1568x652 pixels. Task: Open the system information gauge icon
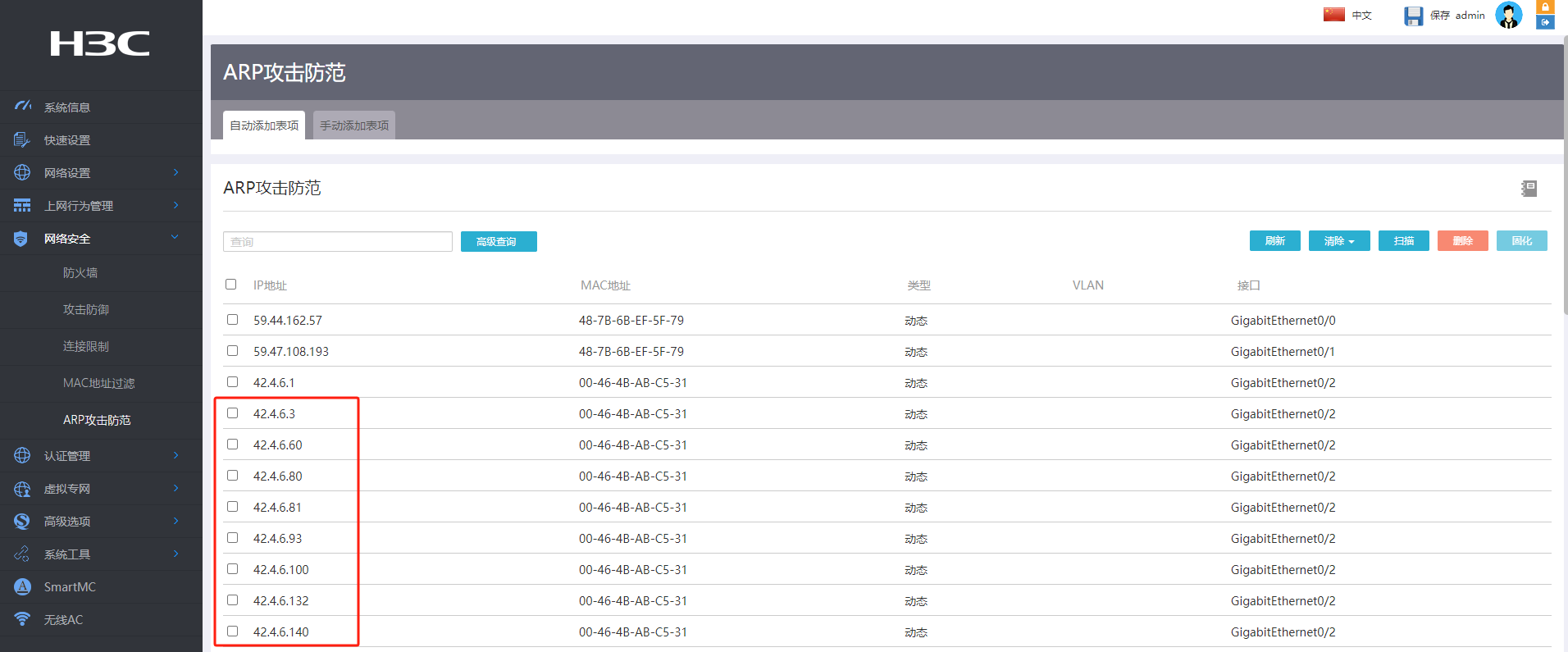pyautogui.click(x=23, y=107)
